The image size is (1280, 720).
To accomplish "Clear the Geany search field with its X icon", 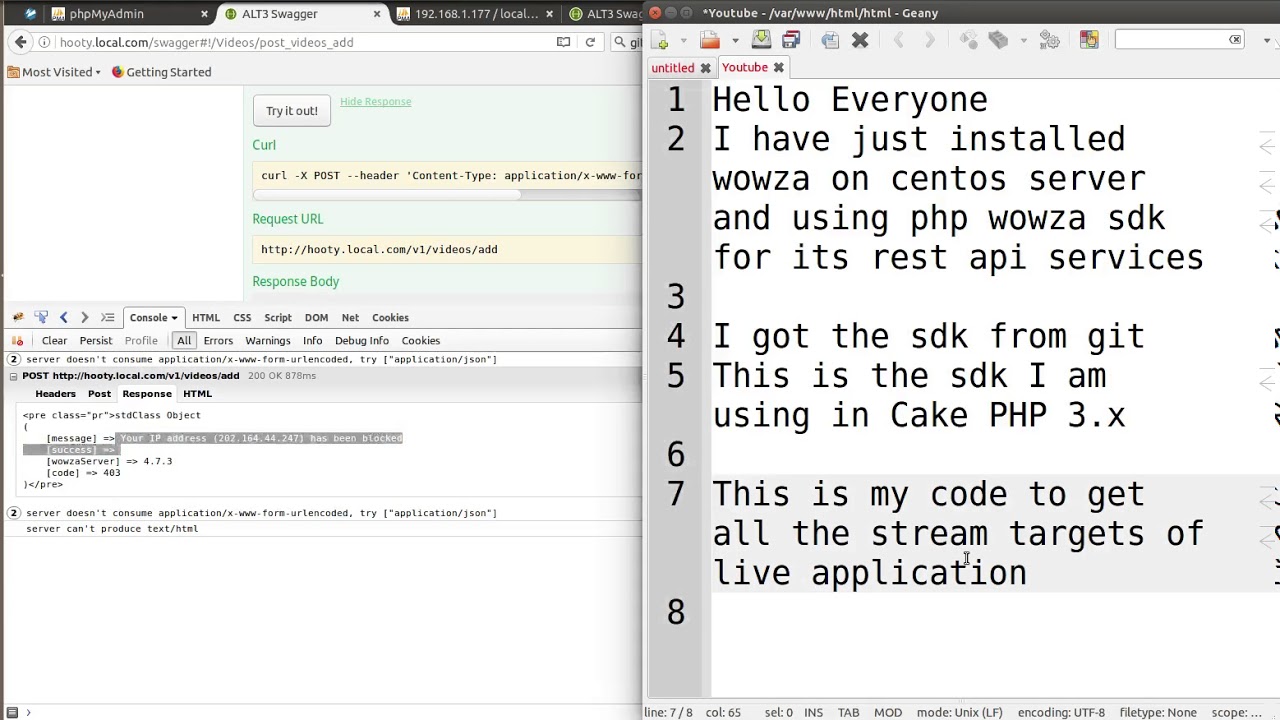I will (1236, 40).
